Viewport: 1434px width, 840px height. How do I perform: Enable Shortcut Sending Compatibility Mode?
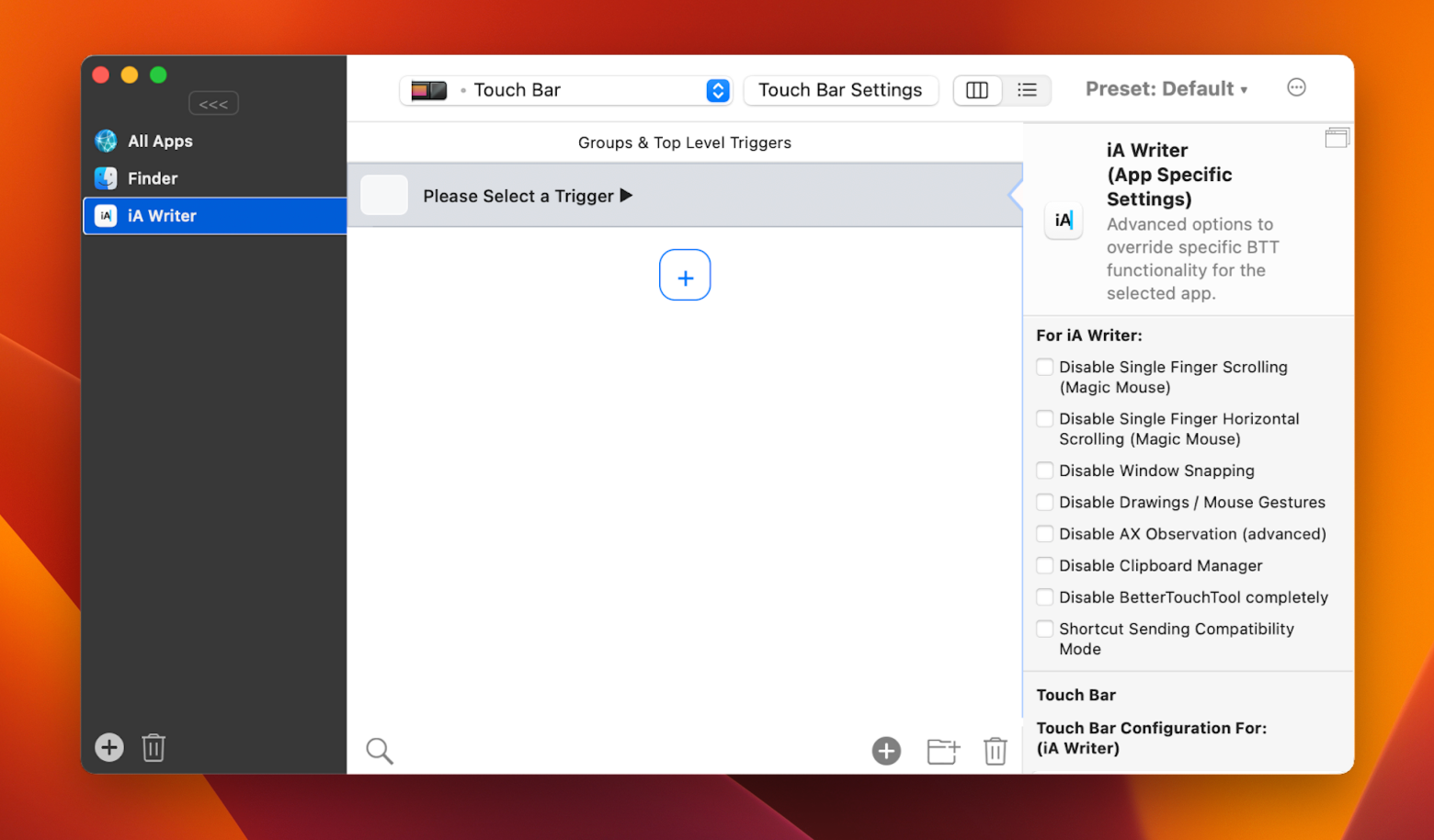click(1044, 629)
